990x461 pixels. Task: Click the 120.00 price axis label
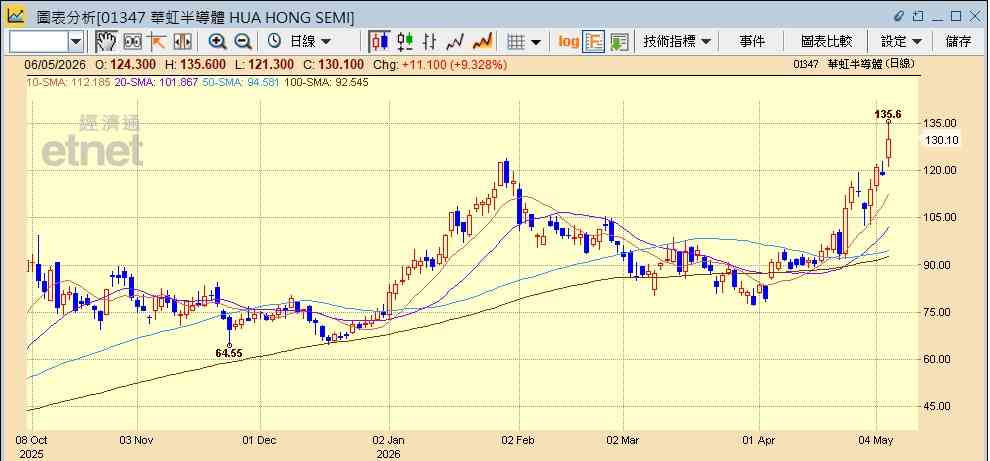940,170
